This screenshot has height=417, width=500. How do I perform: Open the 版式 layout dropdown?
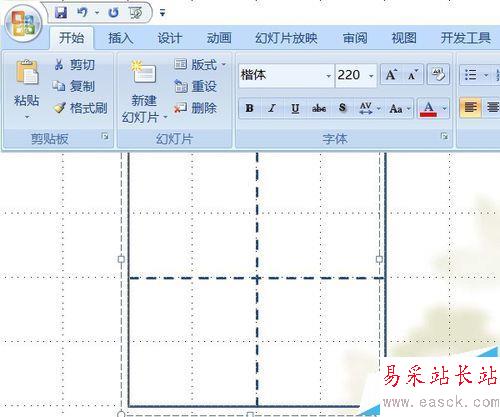click(200, 64)
